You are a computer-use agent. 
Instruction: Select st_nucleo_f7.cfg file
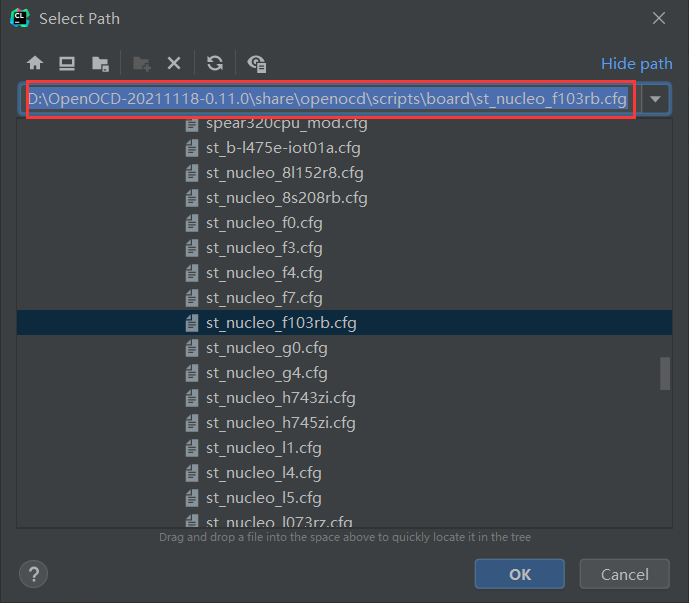264,298
